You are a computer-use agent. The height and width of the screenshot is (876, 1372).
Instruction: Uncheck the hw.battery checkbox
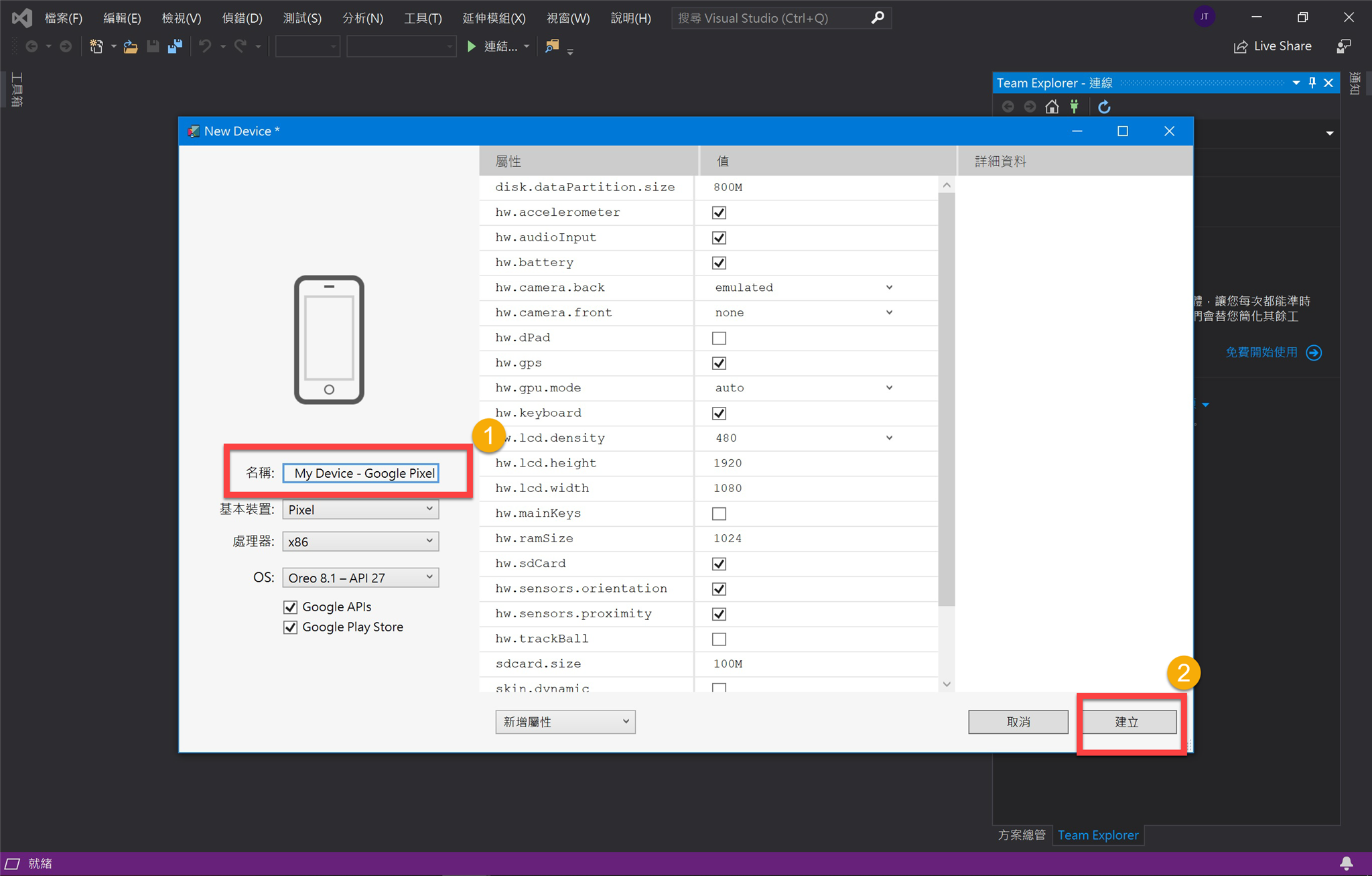(718, 263)
